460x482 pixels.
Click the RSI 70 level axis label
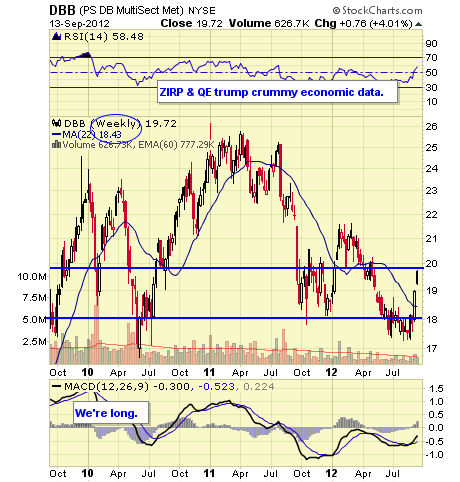(432, 58)
